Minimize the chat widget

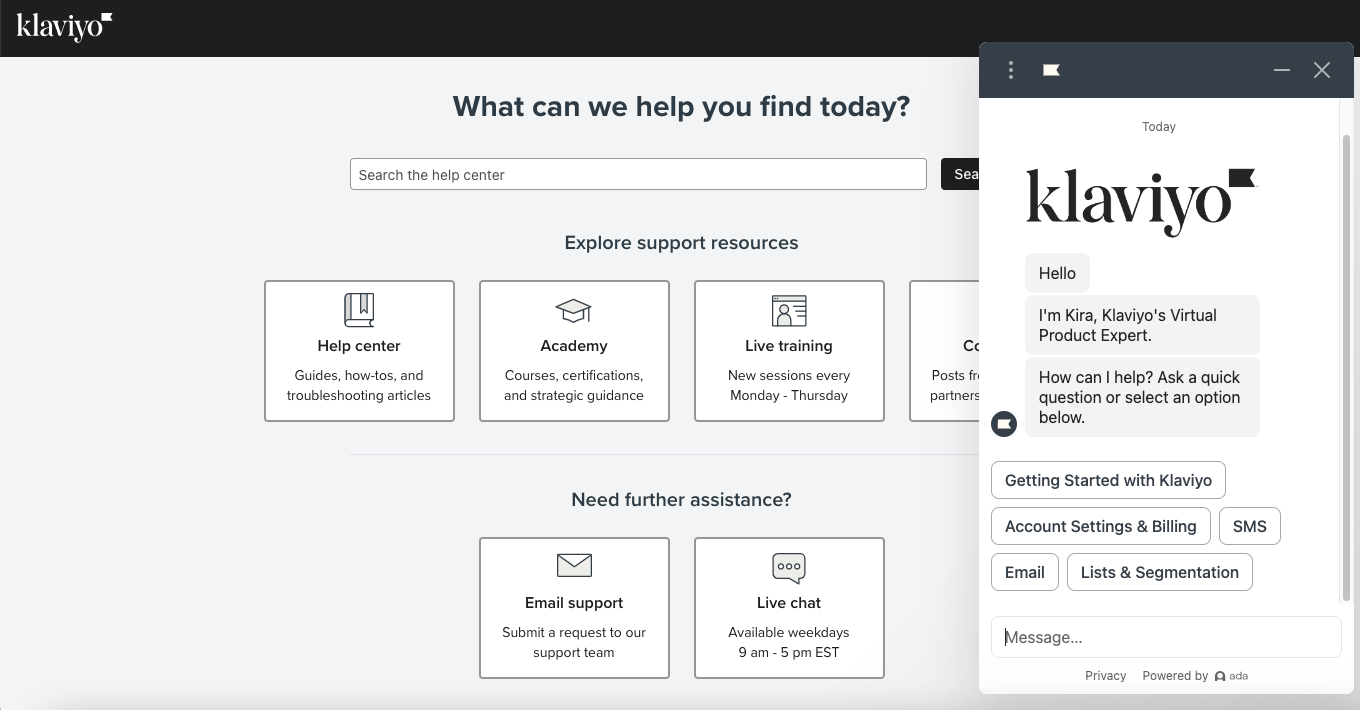pos(1281,70)
